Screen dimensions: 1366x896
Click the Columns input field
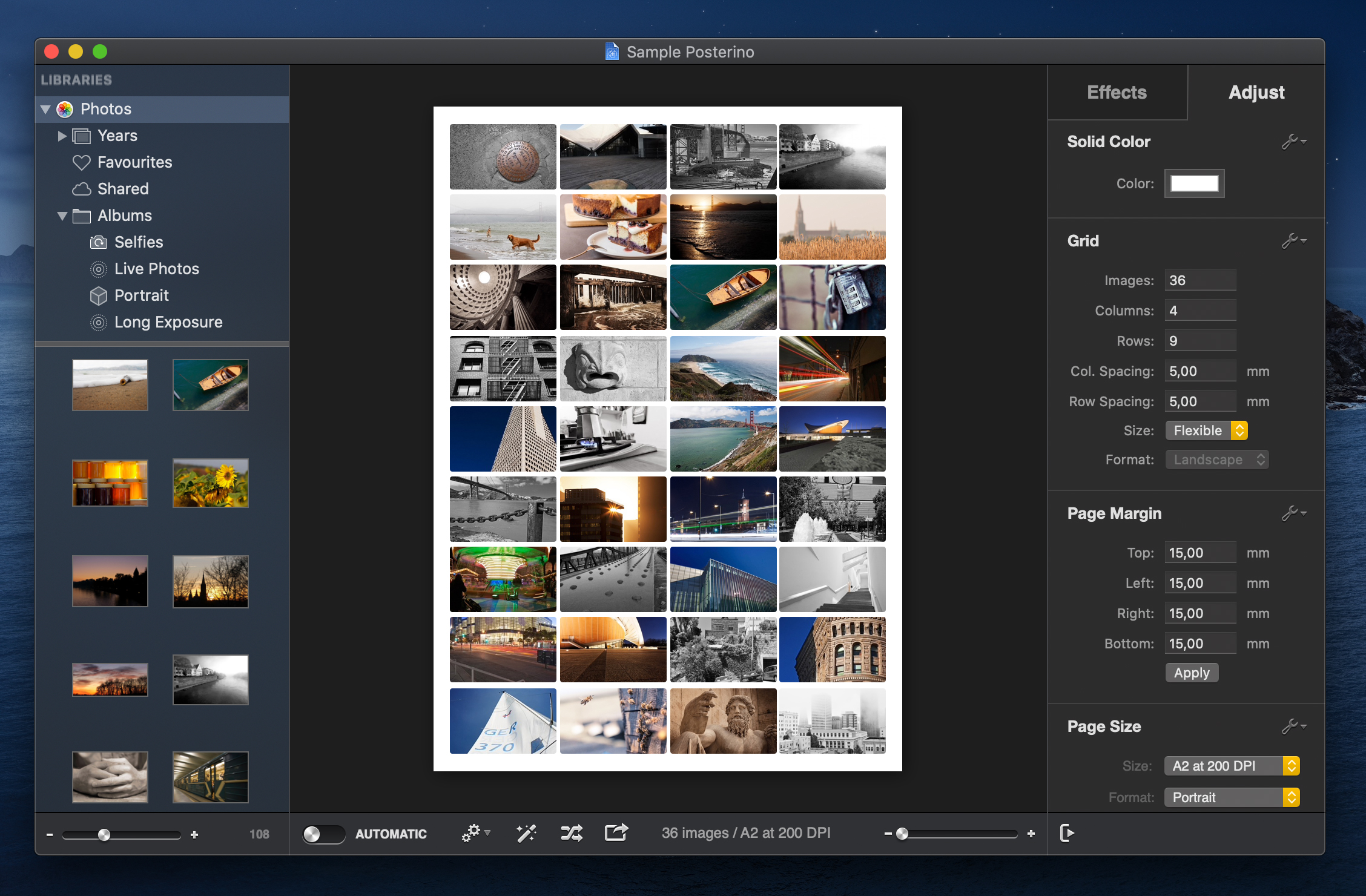pyautogui.click(x=1200, y=311)
